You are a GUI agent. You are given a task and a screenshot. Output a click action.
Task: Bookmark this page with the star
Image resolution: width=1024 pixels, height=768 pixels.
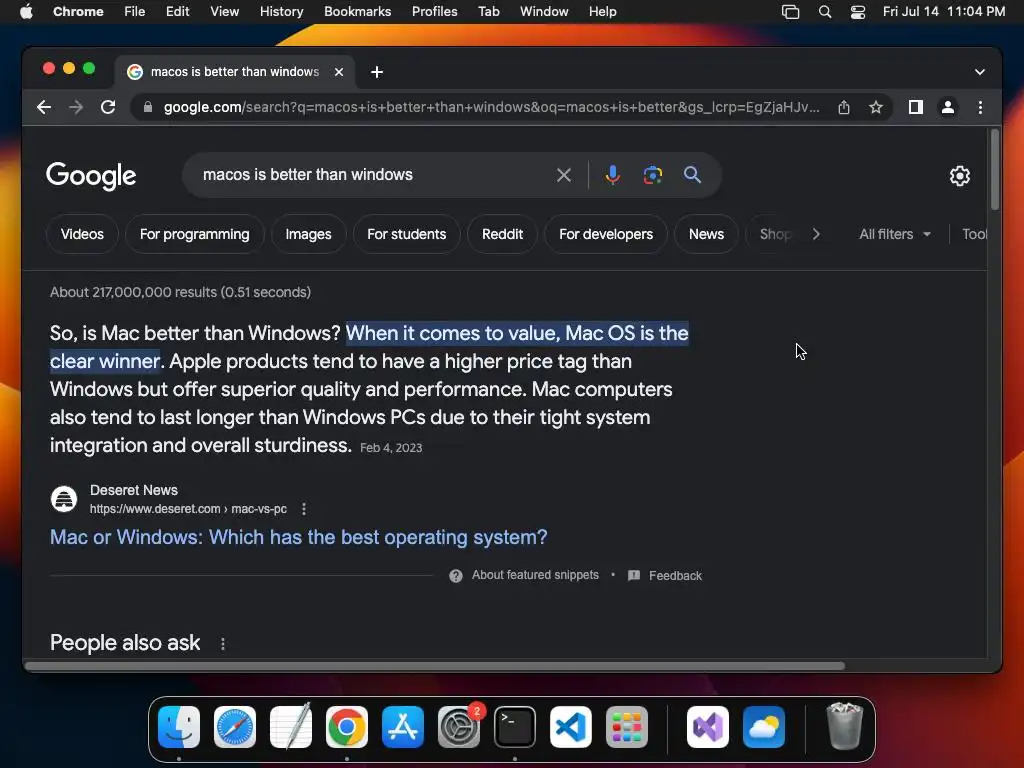876,107
